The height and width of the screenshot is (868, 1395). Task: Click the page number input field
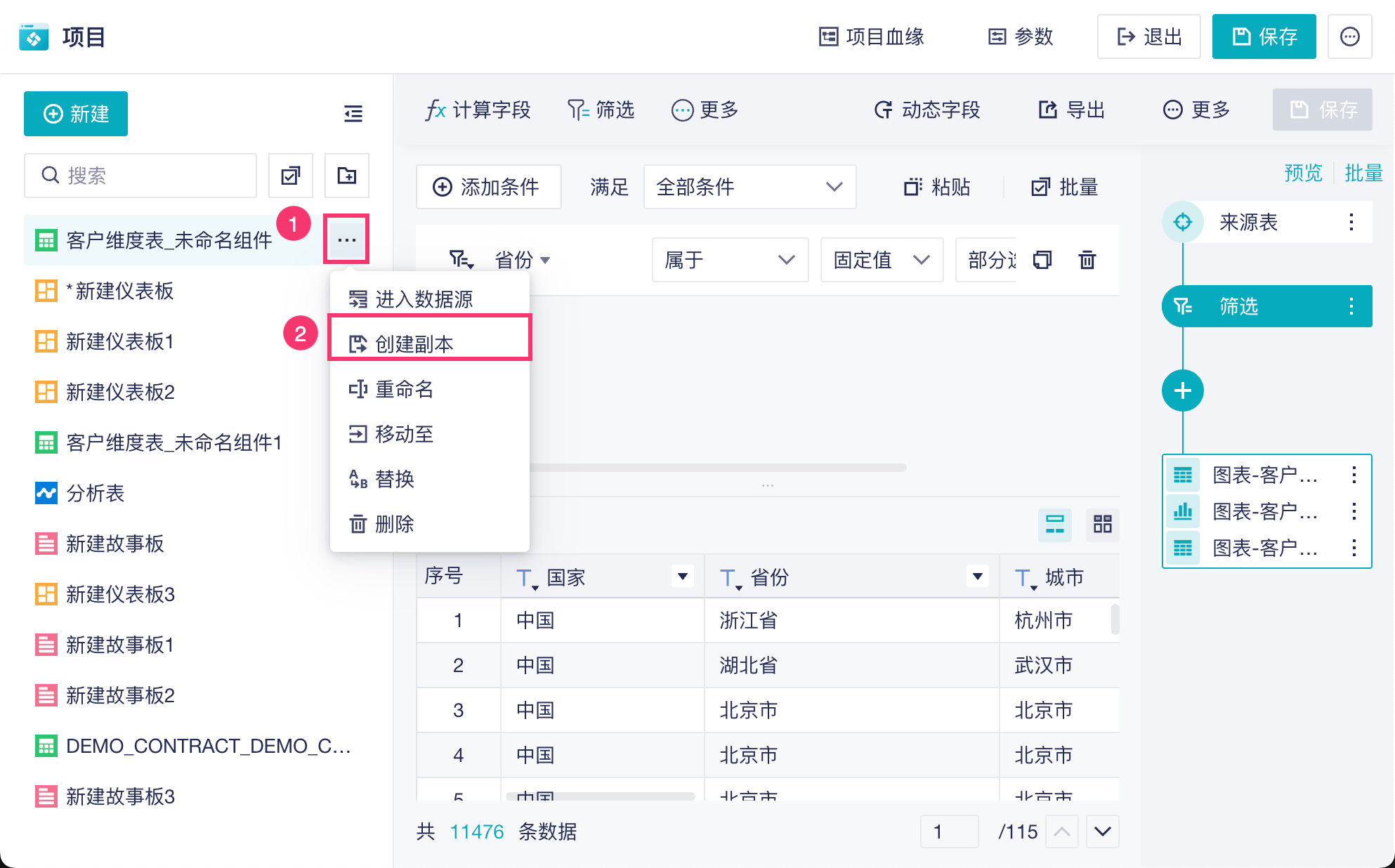pos(949,831)
